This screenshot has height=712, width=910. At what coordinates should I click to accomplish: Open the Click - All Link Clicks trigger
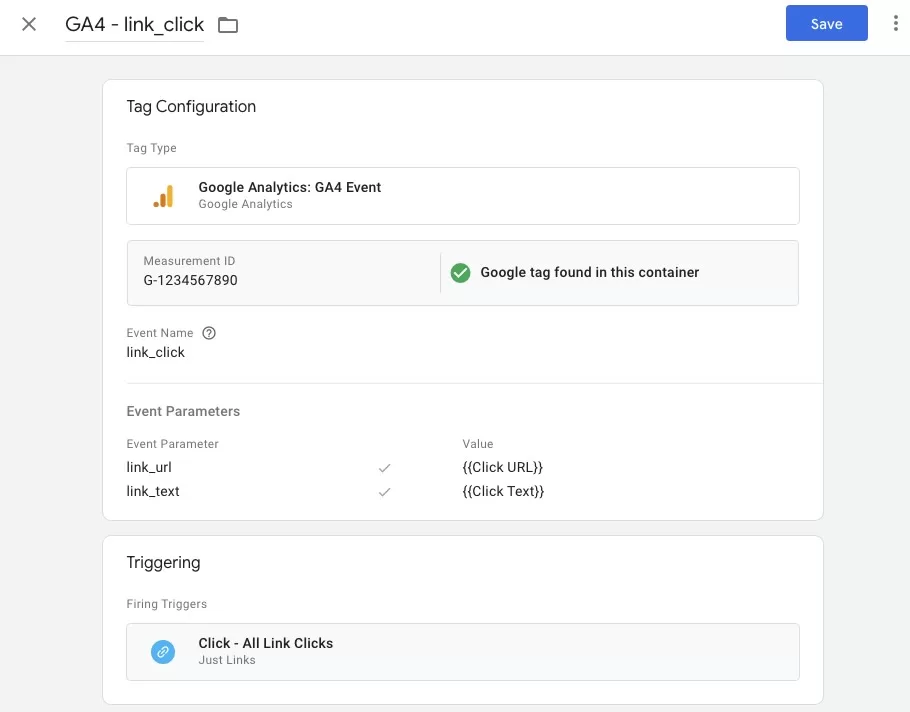266,643
